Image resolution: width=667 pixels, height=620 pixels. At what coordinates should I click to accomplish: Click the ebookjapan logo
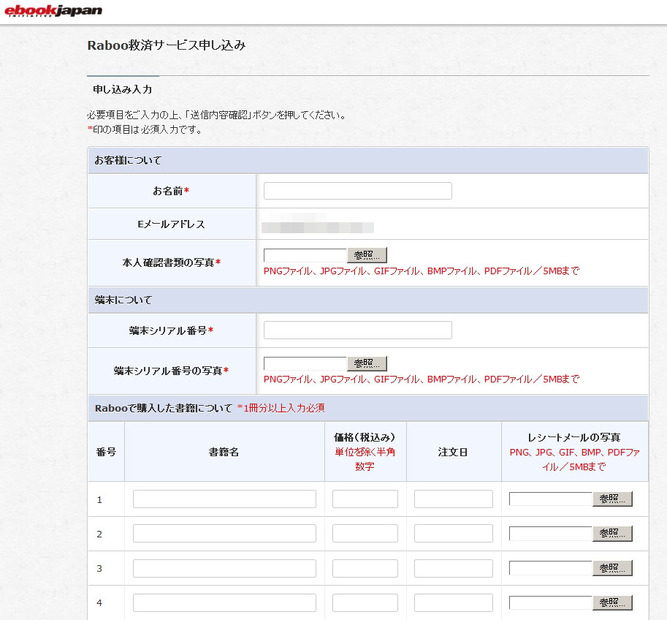point(53,10)
